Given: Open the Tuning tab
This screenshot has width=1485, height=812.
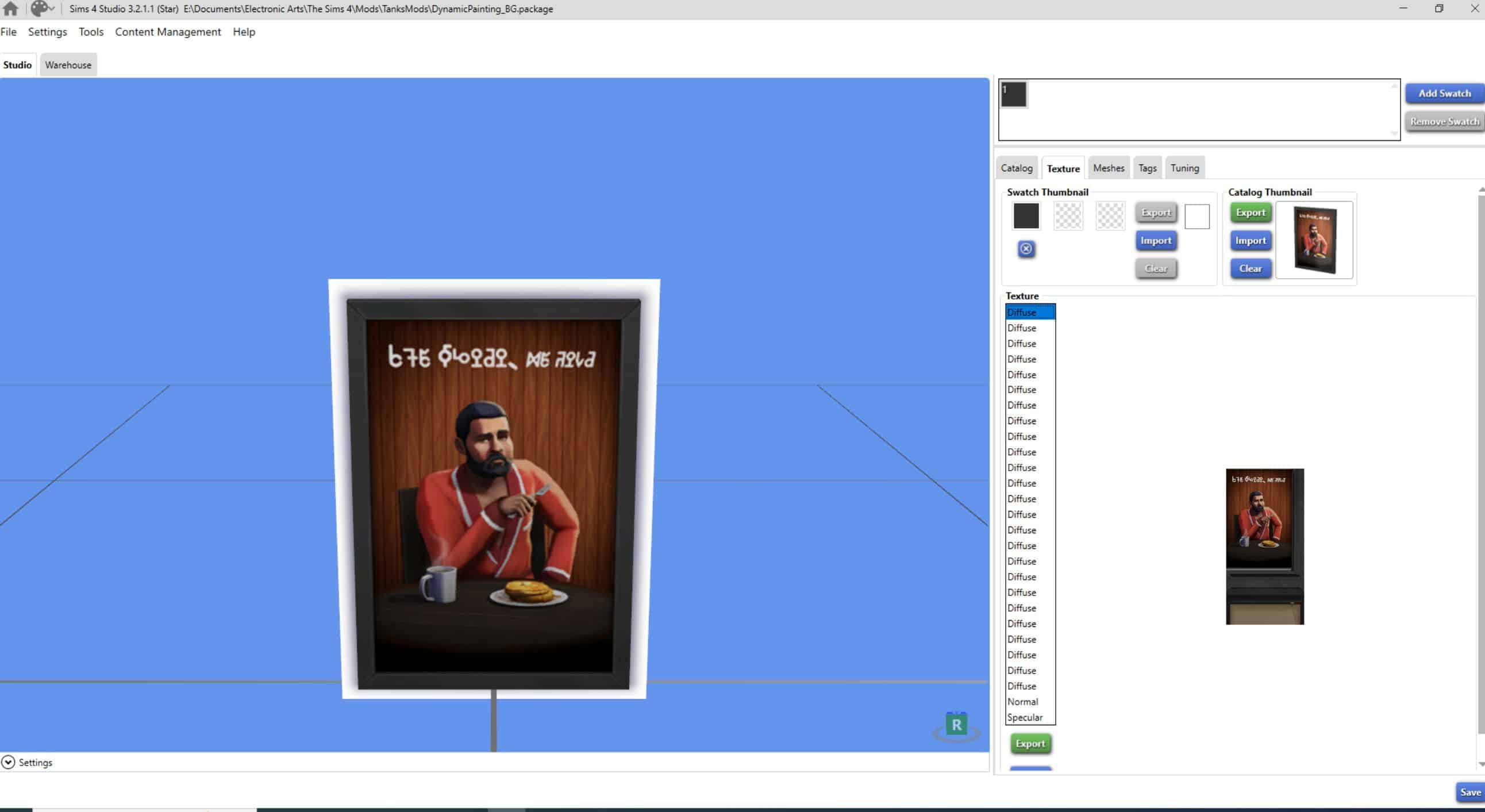Looking at the screenshot, I should pos(1184,168).
